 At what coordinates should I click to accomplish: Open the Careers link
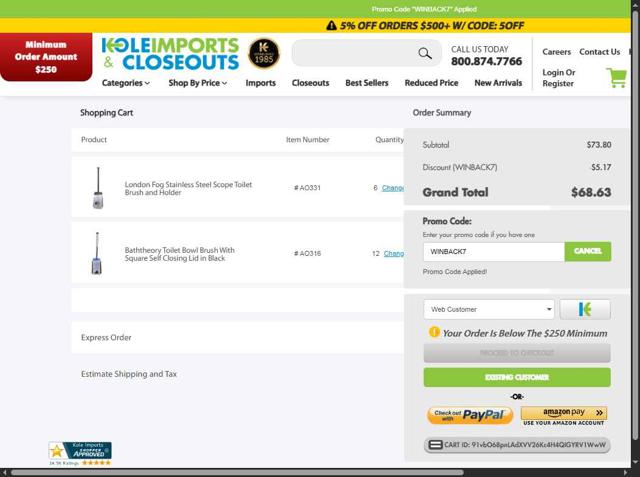point(556,52)
